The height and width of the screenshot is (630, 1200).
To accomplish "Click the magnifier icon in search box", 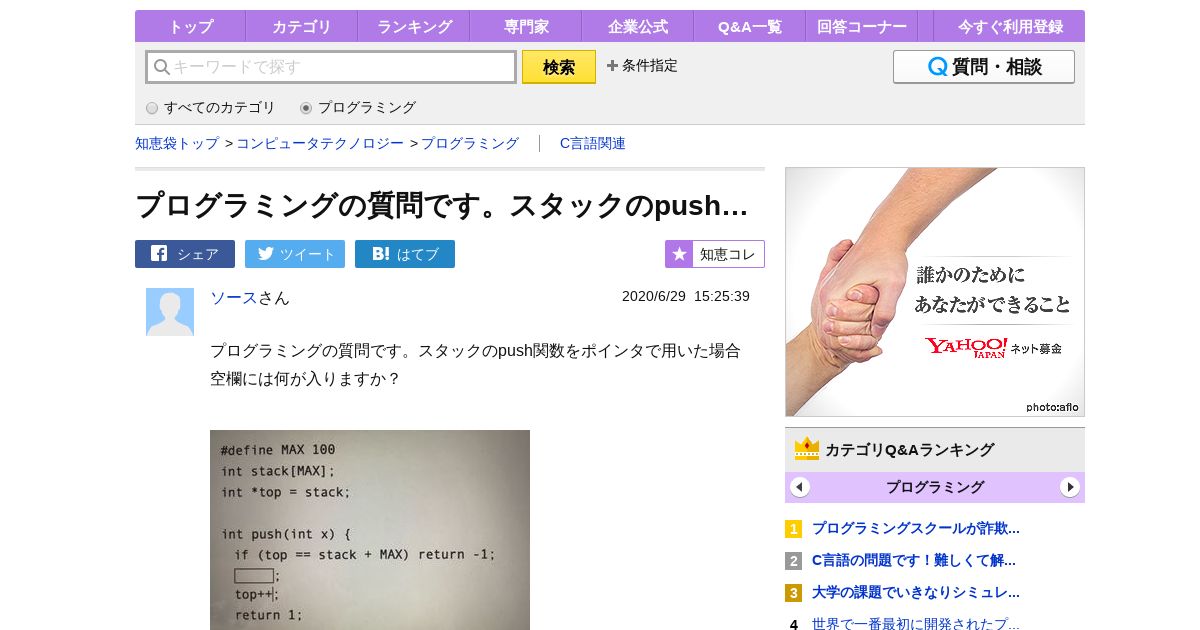I will [x=161, y=67].
